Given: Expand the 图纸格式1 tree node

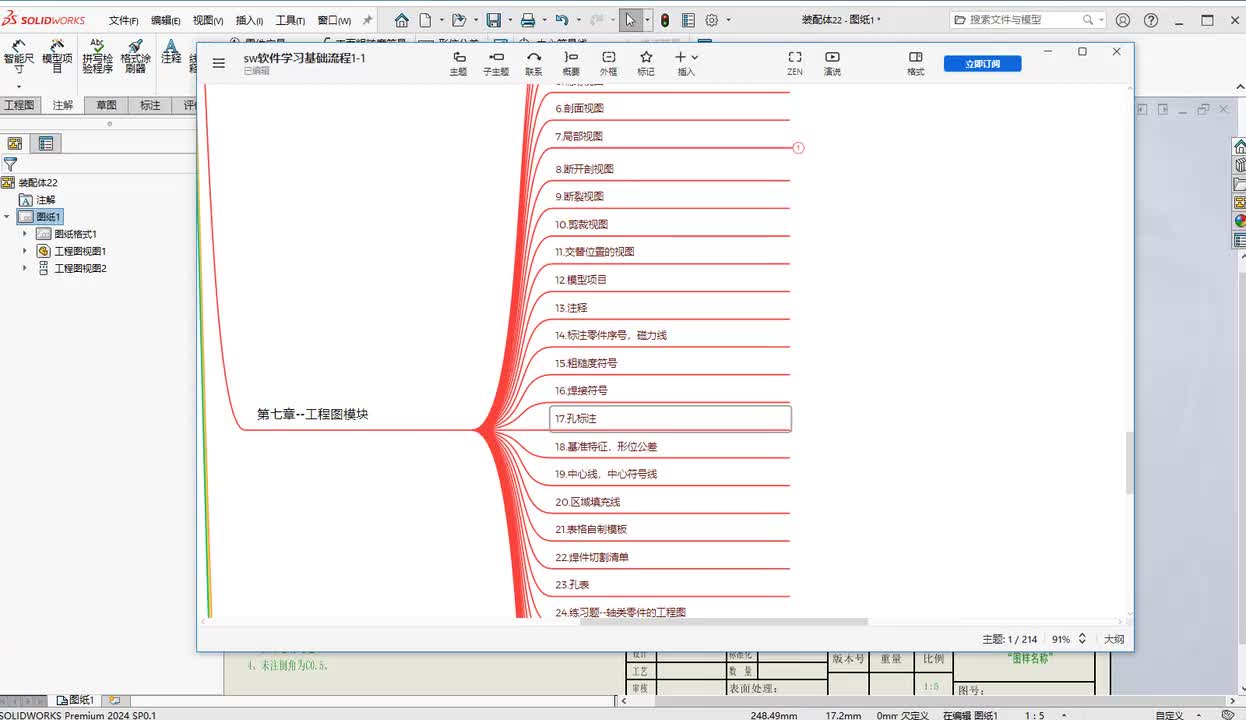Looking at the screenshot, I should [25, 234].
